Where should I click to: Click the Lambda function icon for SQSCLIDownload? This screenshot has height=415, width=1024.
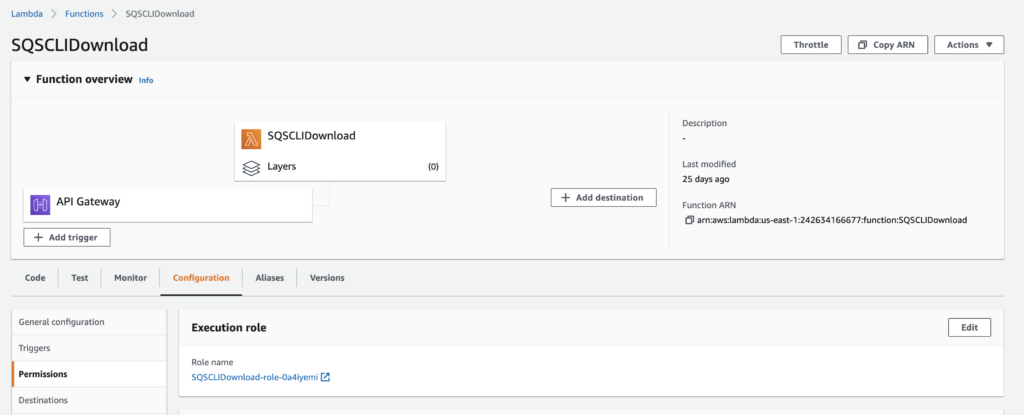[x=252, y=137]
